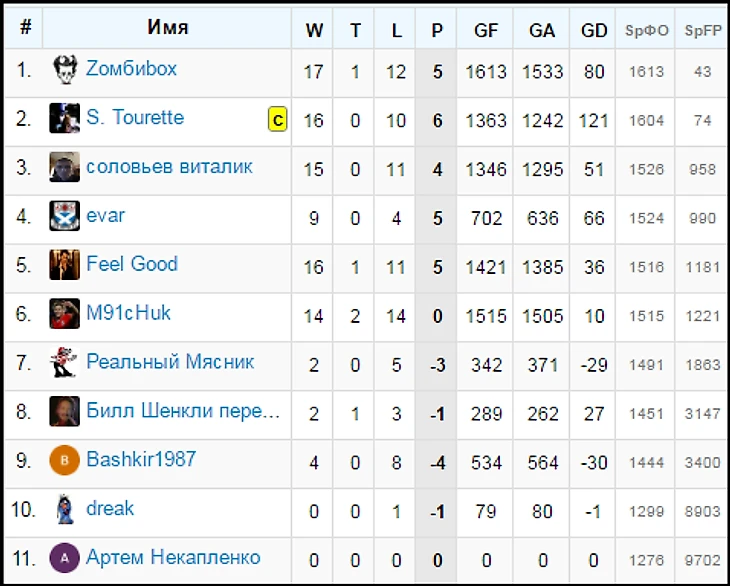Open S. Tourette profile link
Viewport: 730px width, 586px height.
pos(135,118)
